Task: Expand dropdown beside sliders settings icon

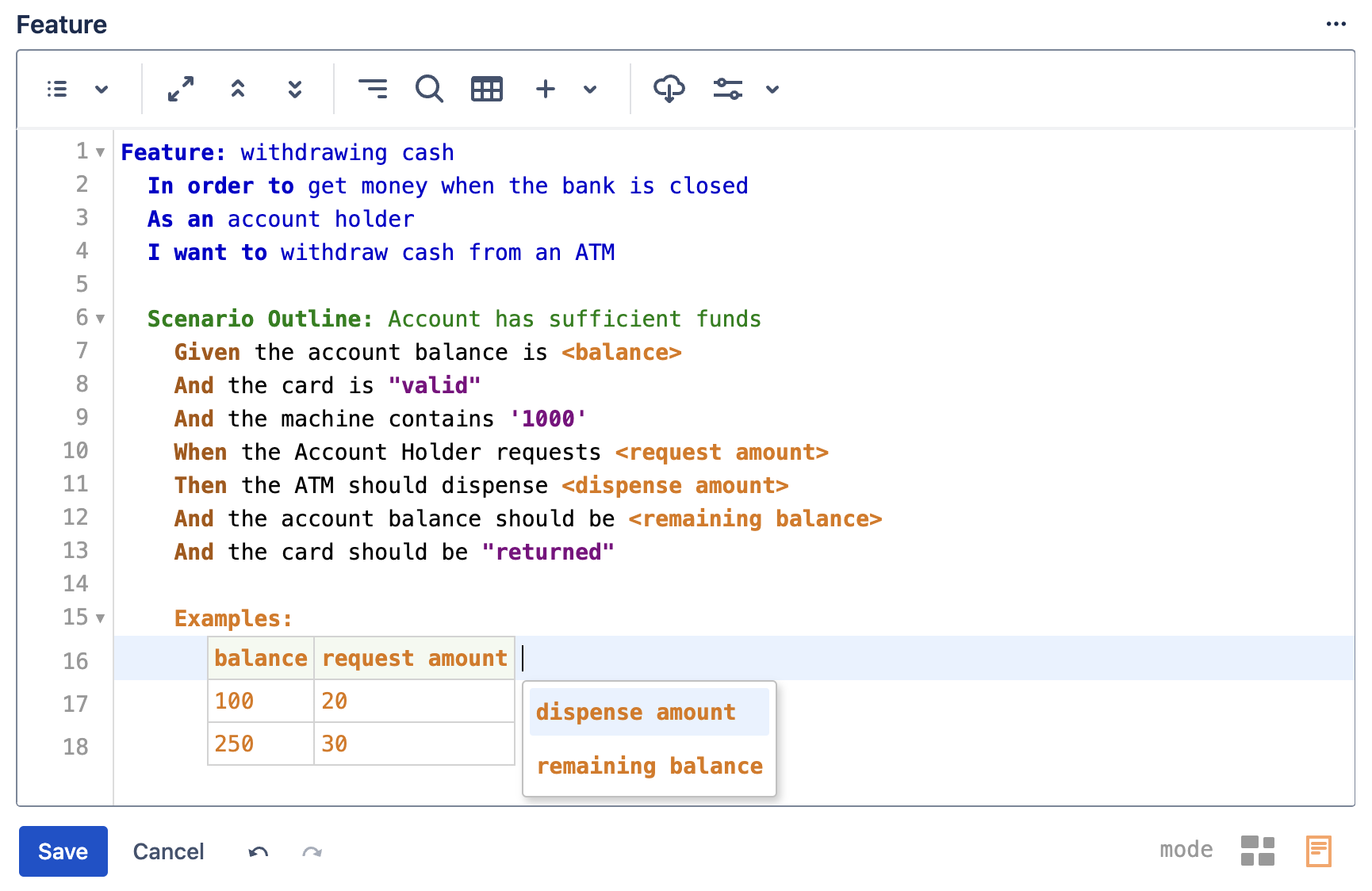Action: (x=772, y=89)
